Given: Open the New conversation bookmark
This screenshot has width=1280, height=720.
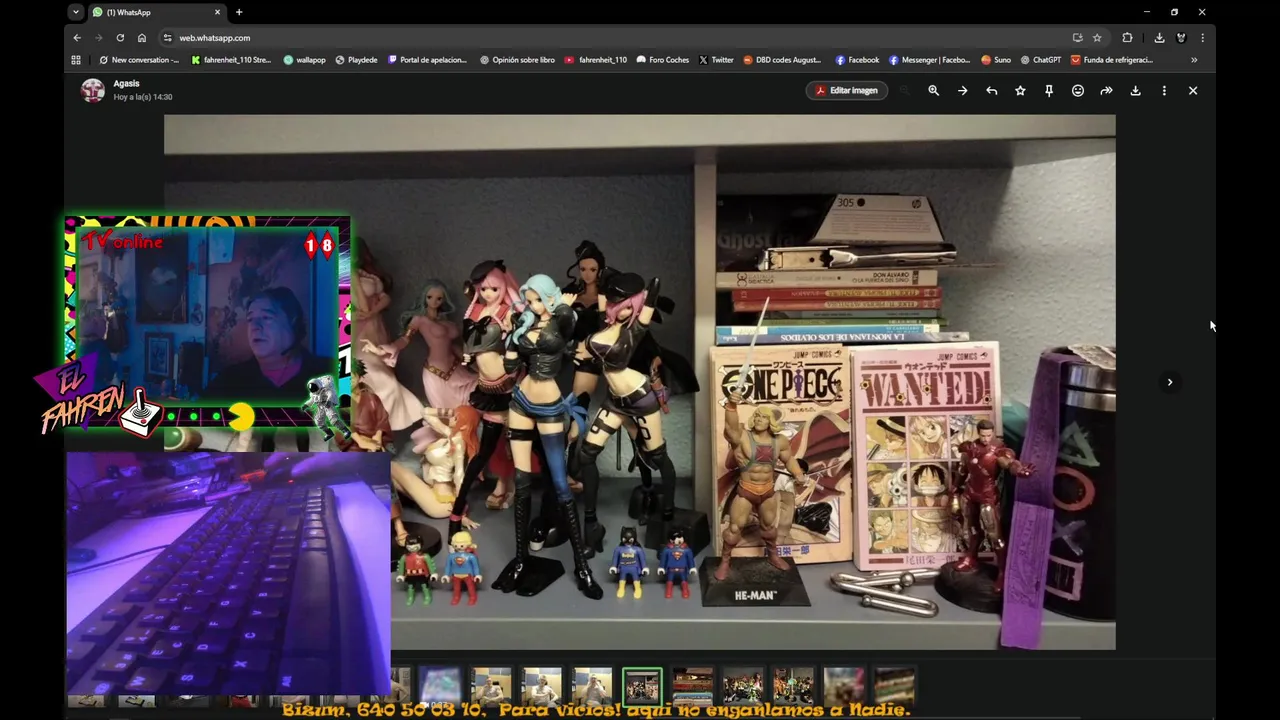Looking at the screenshot, I should pyautogui.click(x=139, y=60).
